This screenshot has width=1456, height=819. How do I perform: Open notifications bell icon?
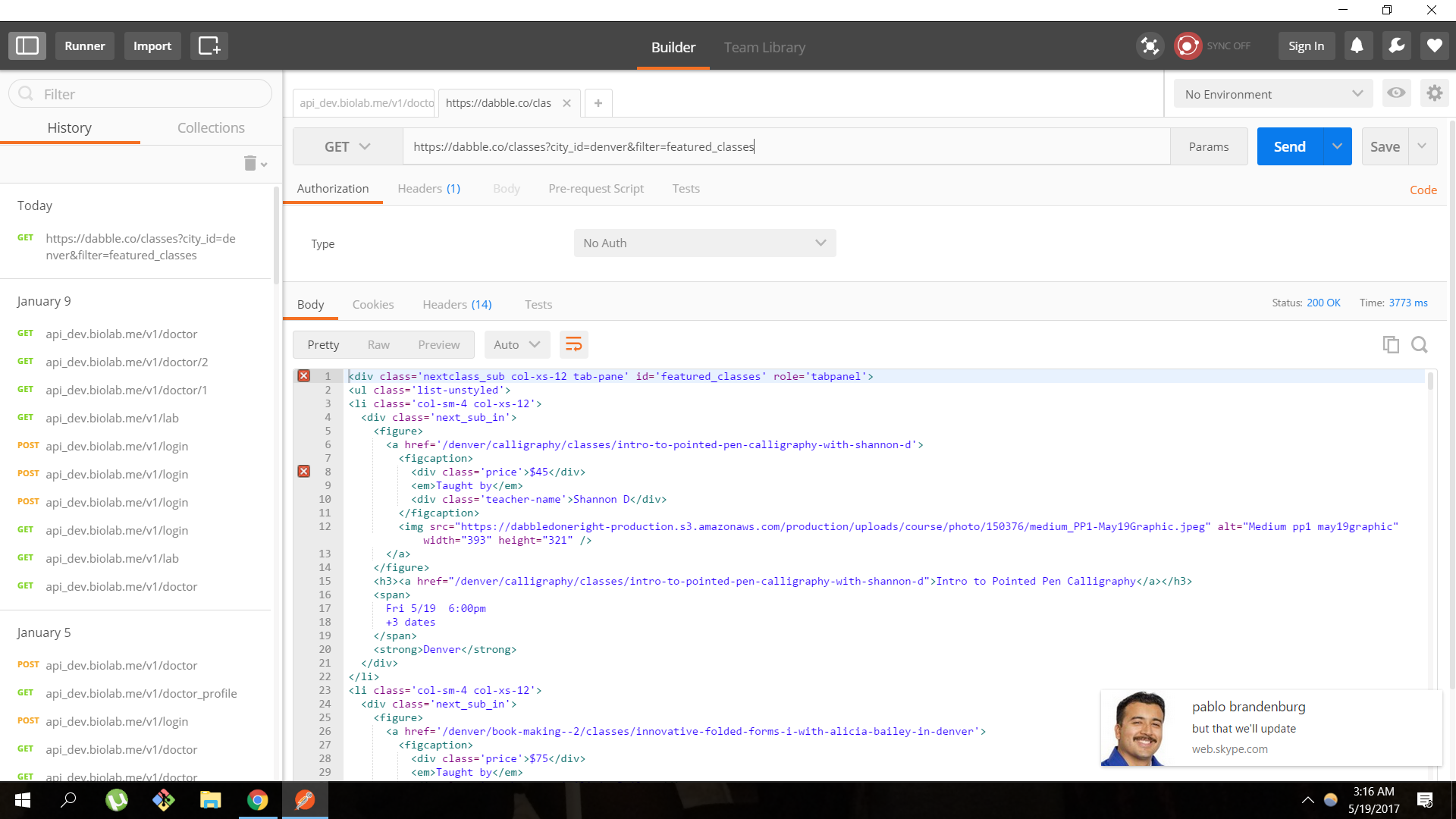pyautogui.click(x=1357, y=46)
